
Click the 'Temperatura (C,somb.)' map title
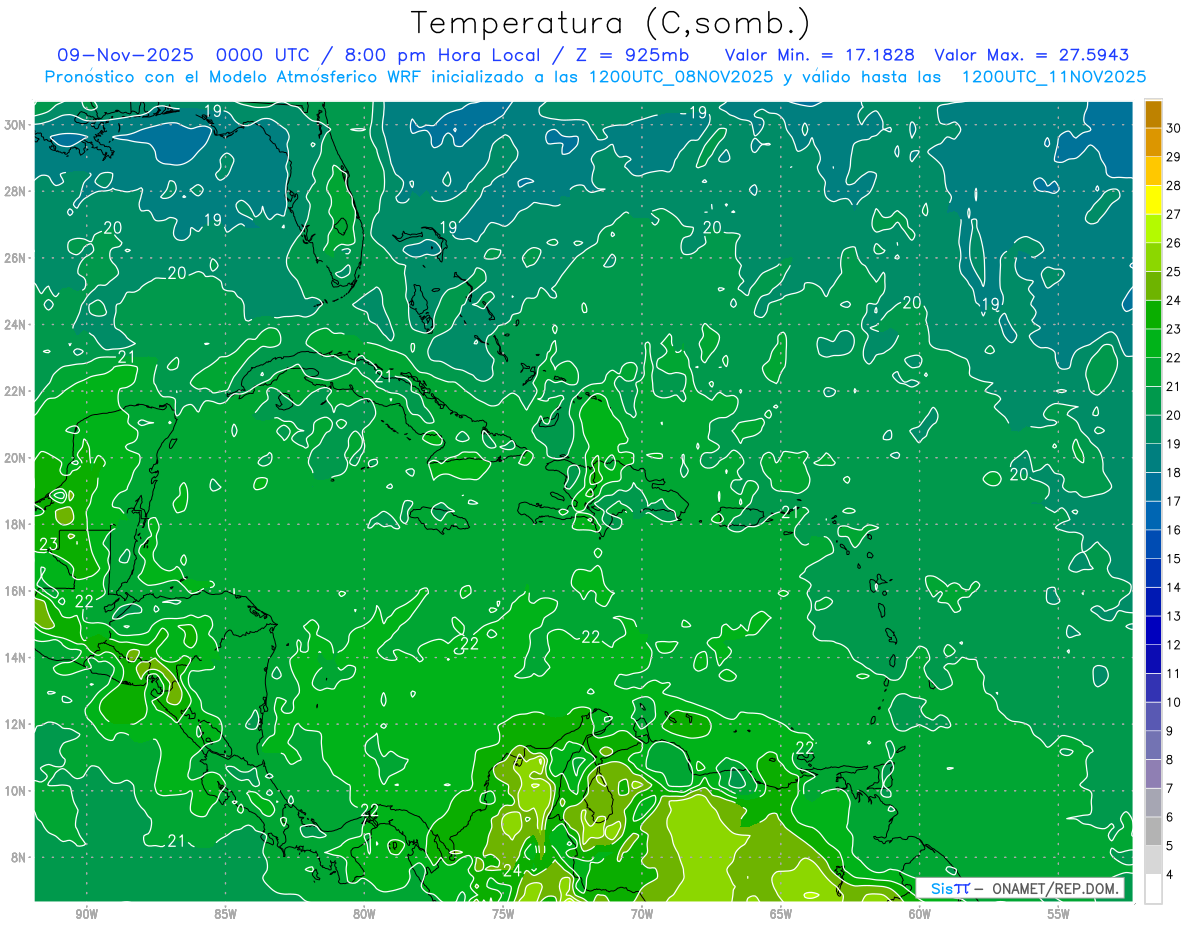coord(610,23)
